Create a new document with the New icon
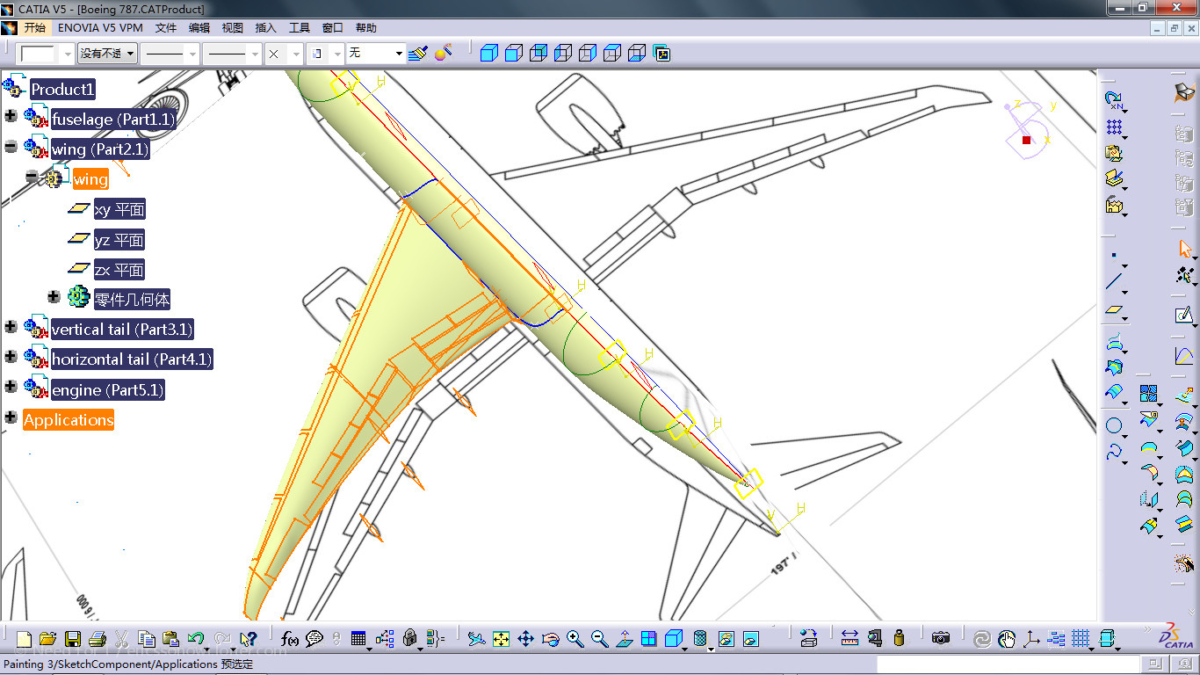The image size is (1200, 675). 24,638
